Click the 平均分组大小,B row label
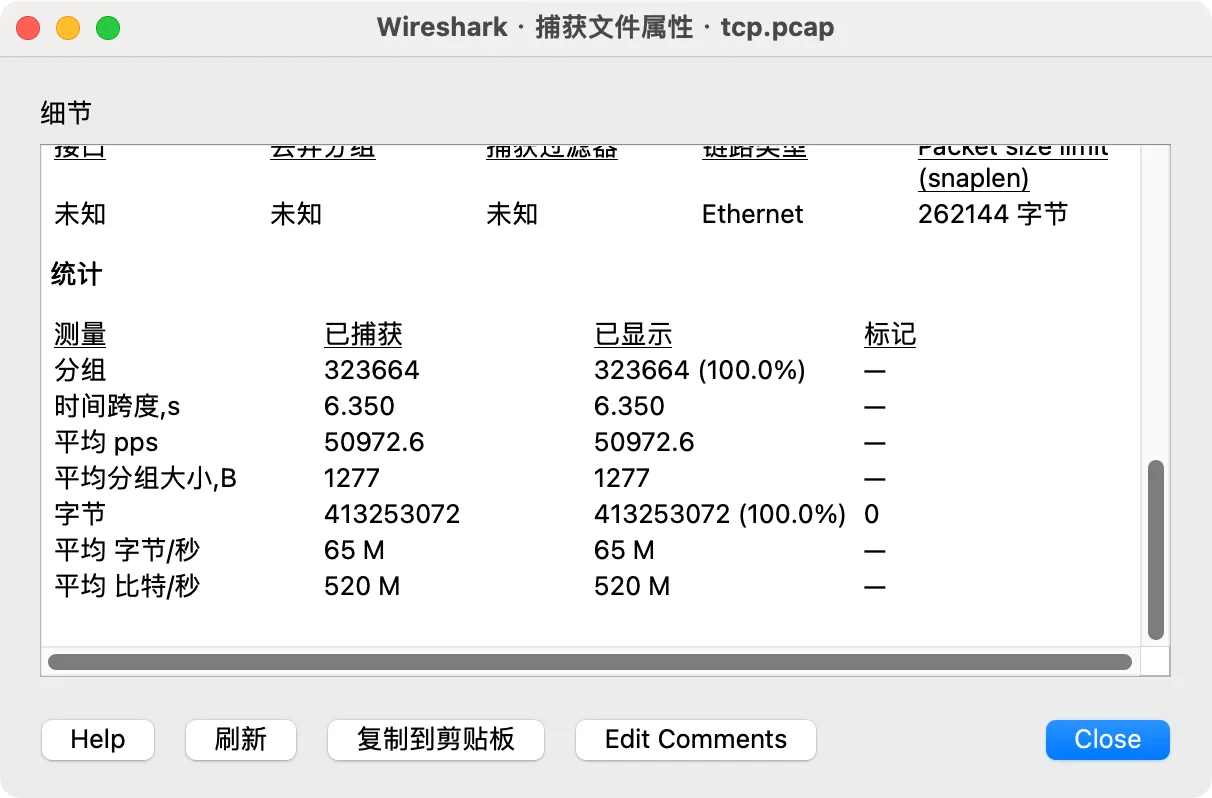The width and height of the screenshot is (1212, 798). [145, 478]
